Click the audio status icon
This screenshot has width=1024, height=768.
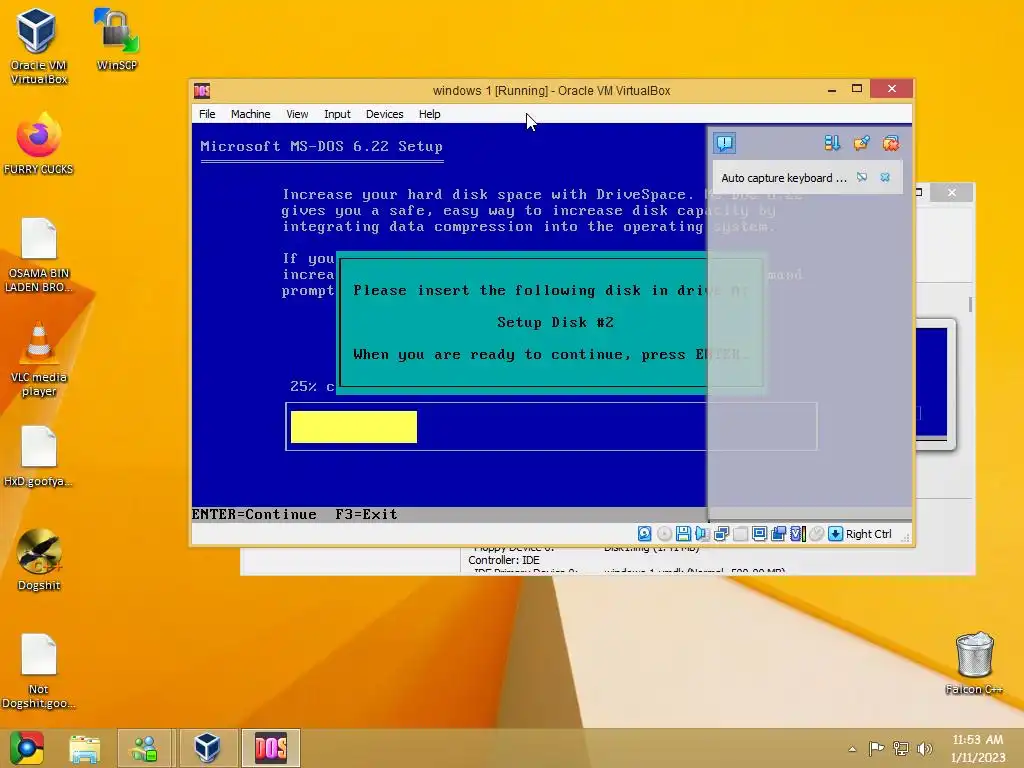(x=702, y=534)
